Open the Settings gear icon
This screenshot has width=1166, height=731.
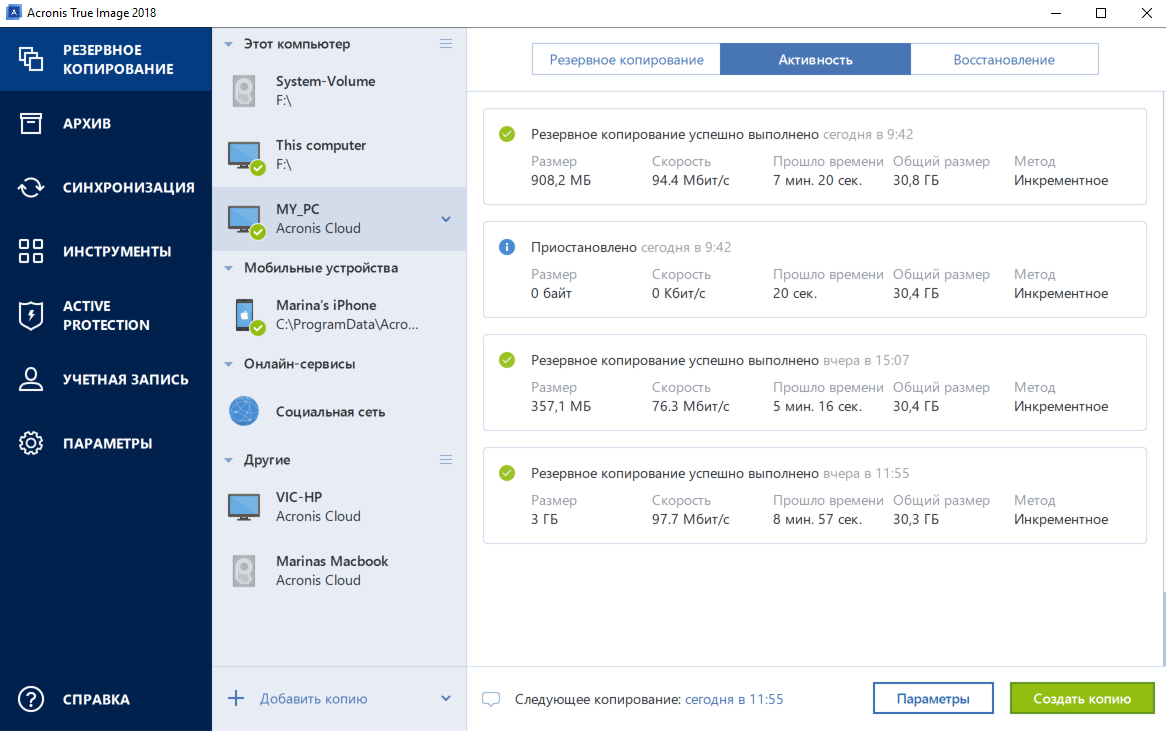31,443
